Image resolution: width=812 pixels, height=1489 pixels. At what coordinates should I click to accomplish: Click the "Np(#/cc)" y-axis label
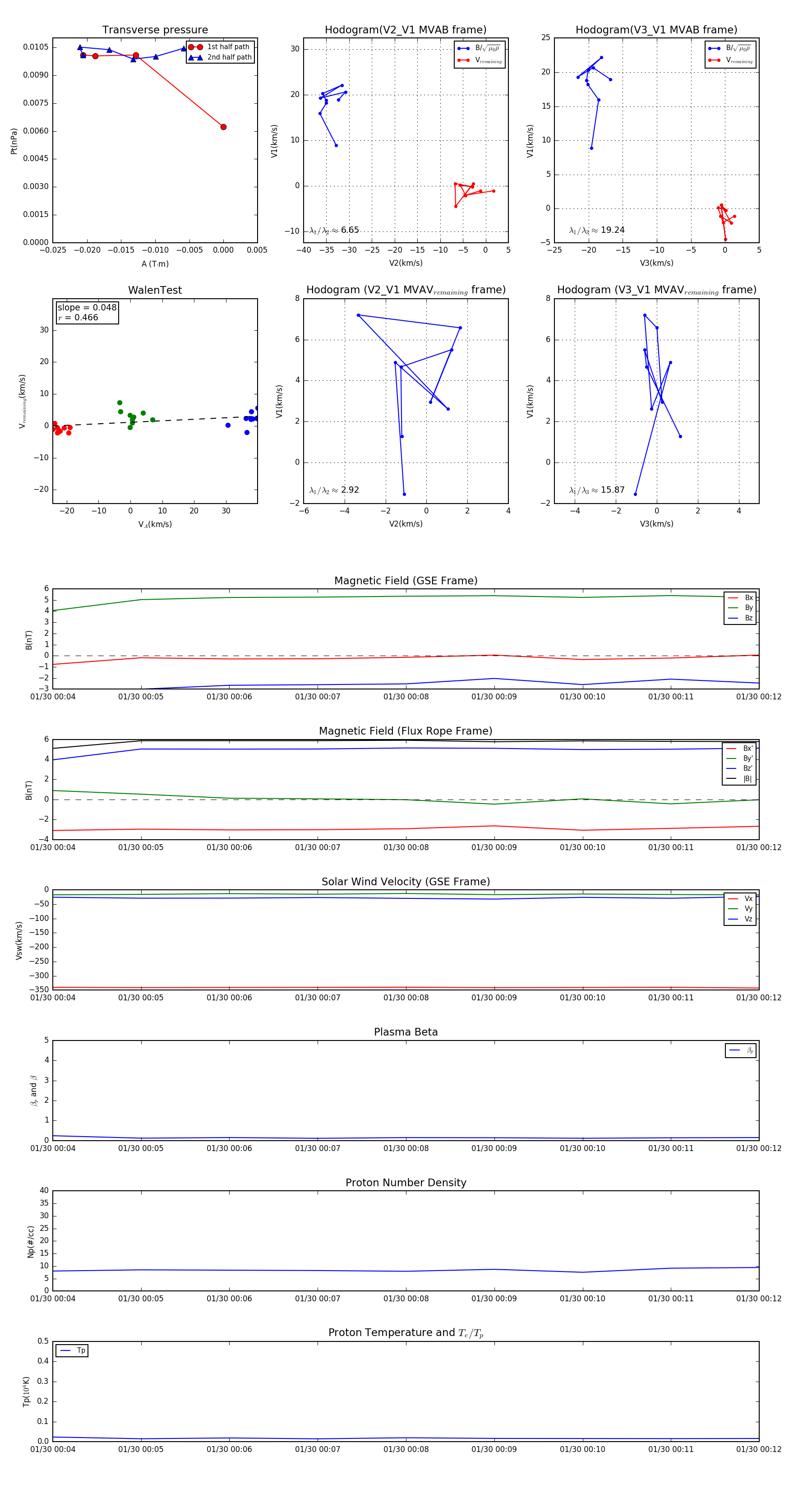pyautogui.click(x=31, y=1242)
